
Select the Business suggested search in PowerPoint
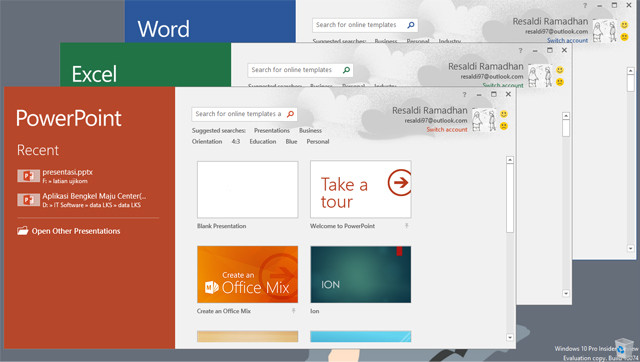click(310, 131)
